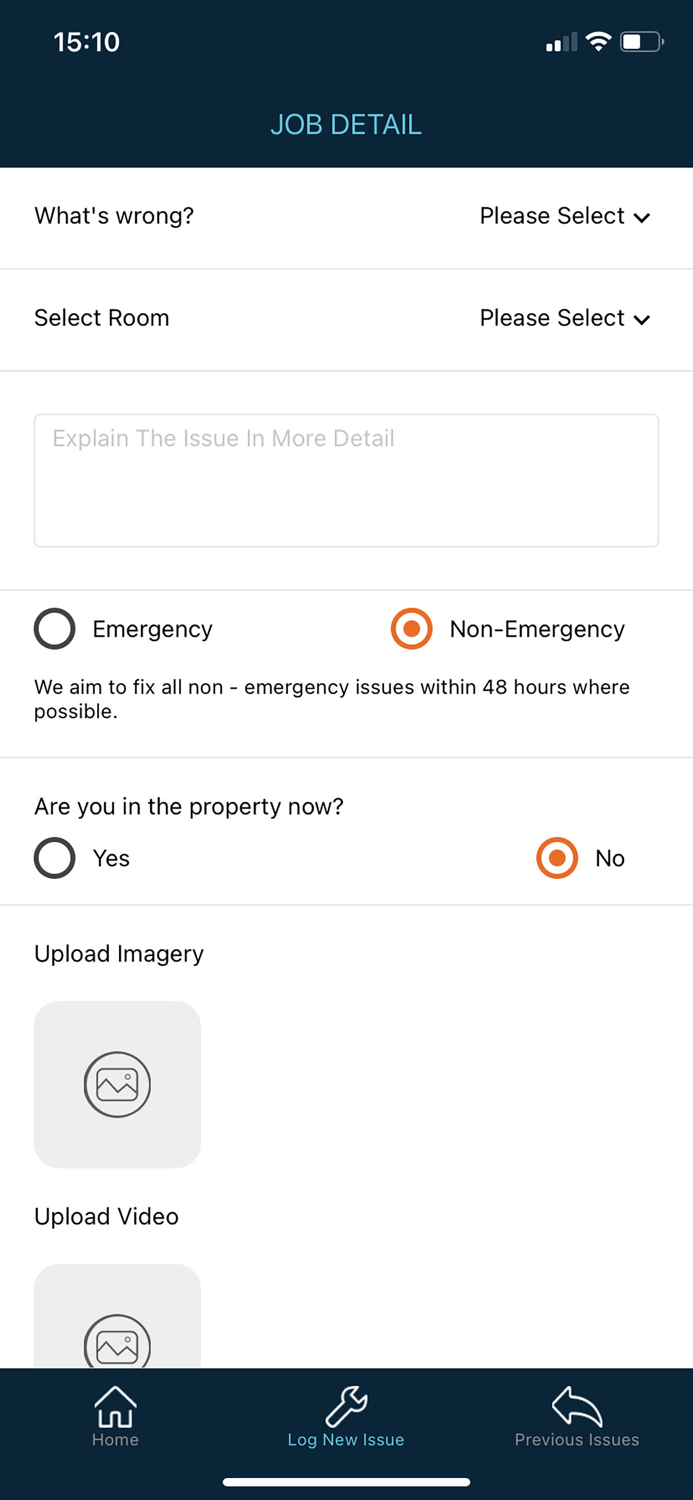Tap the Job Detail title
The height and width of the screenshot is (1500, 693).
(346, 124)
